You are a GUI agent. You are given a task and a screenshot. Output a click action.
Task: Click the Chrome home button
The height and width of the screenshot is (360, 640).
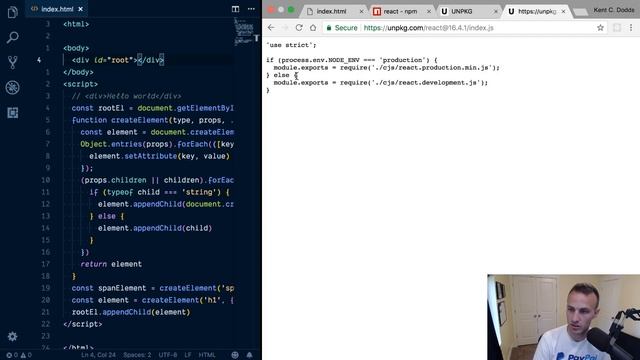pyautogui.click(x=313, y=28)
